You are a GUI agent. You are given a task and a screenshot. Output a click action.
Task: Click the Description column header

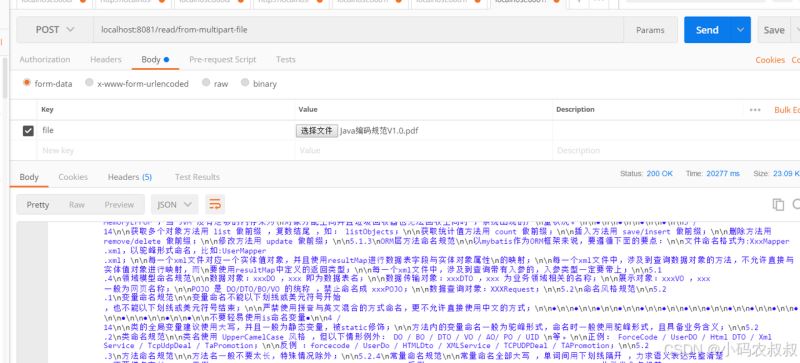(575, 109)
